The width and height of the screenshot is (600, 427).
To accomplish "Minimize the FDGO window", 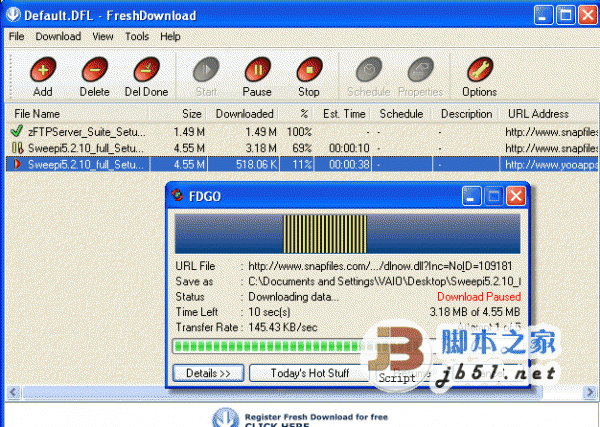I will pos(471,196).
